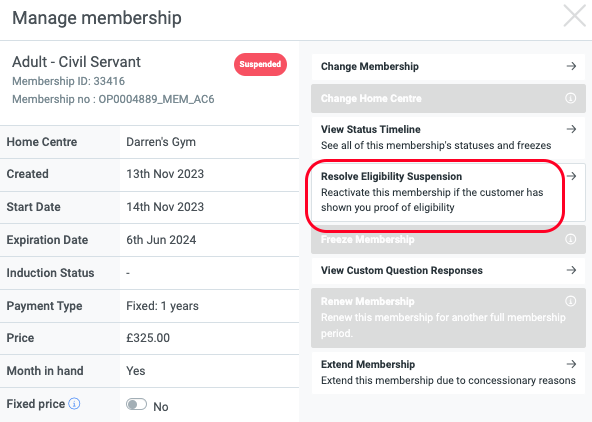
Task: Click the disabled Renew Membership option
Action: 448,318
